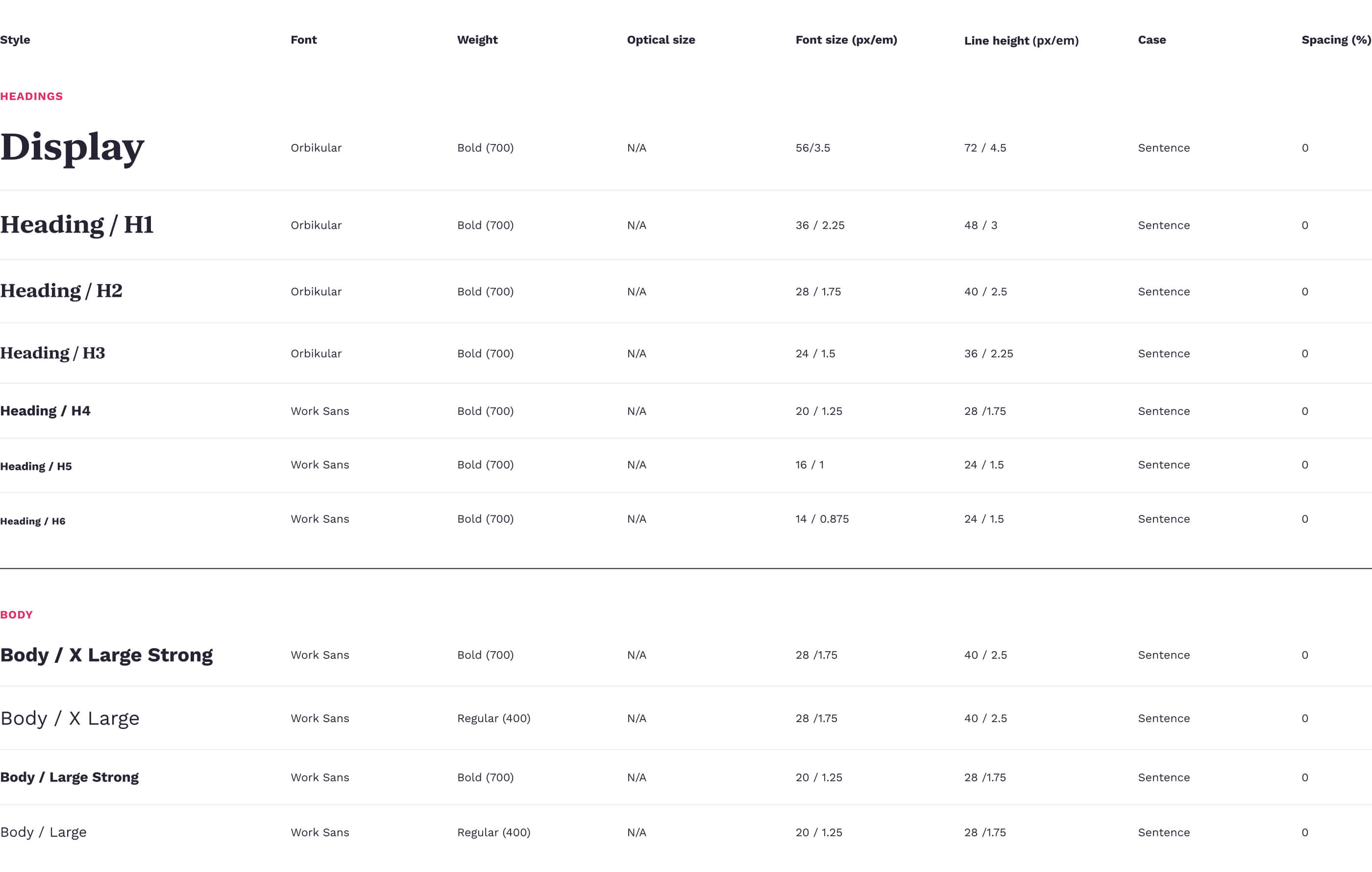This screenshot has width=1372, height=872.
Task: Click the Heading / H1 style sample
Action: (77, 225)
